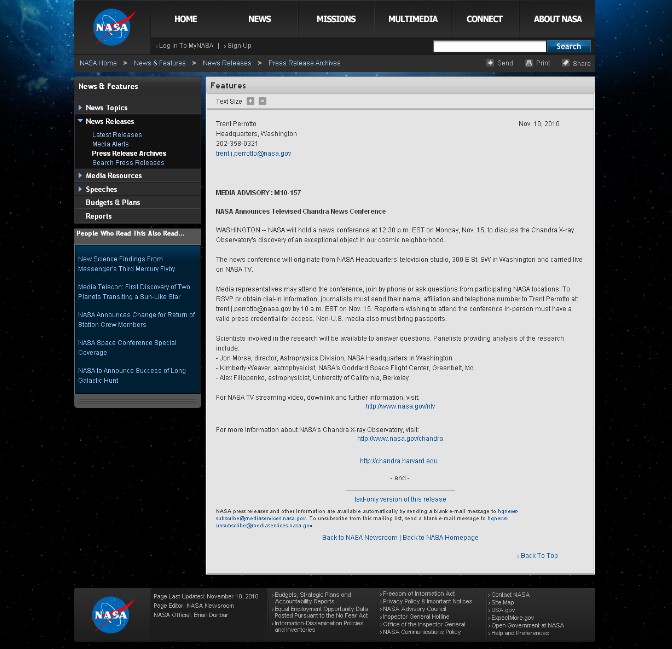The height and width of the screenshot is (649, 672).
Task: Open Office of the Inspector General link
Action: [x=423, y=624]
